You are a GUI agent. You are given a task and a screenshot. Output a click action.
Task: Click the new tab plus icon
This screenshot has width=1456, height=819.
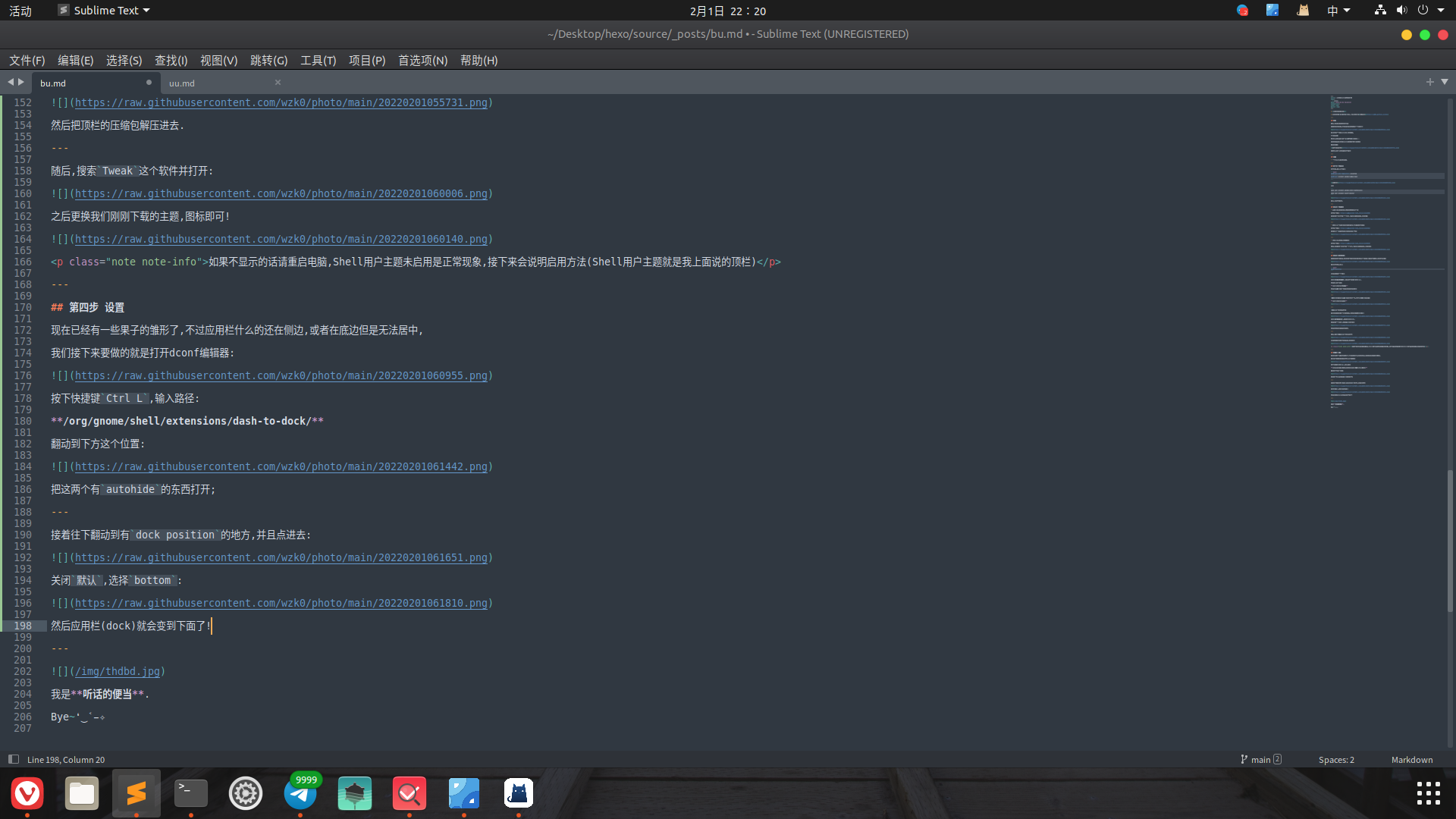click(1429, 82)
